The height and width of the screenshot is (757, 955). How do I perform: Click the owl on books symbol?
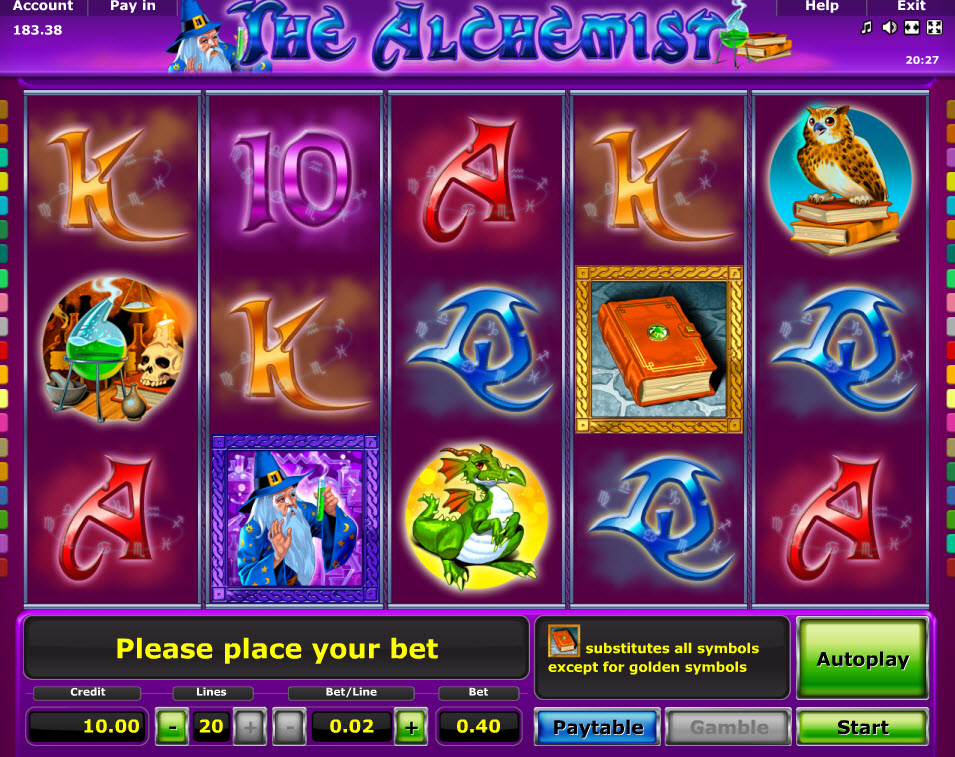(x=841, y=180)
